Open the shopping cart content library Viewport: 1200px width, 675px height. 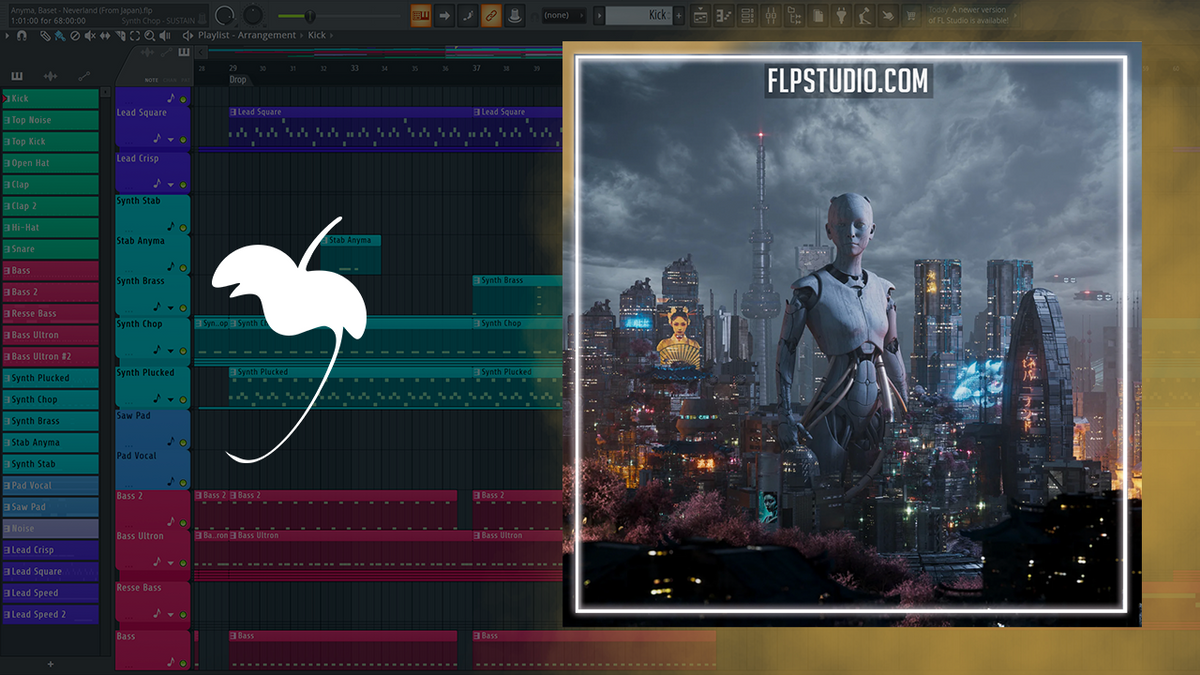pyautogui.click(x=911, y=15)
